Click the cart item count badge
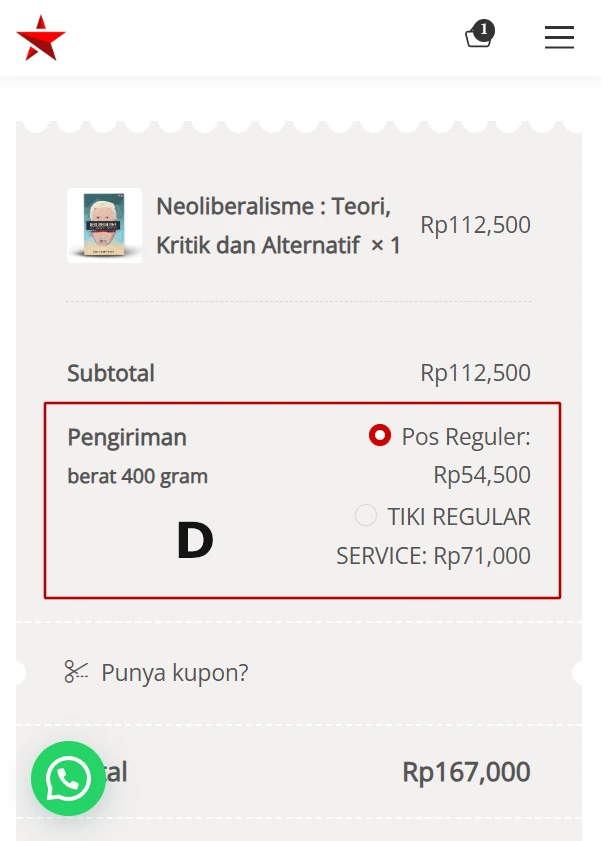 [484, 30]
